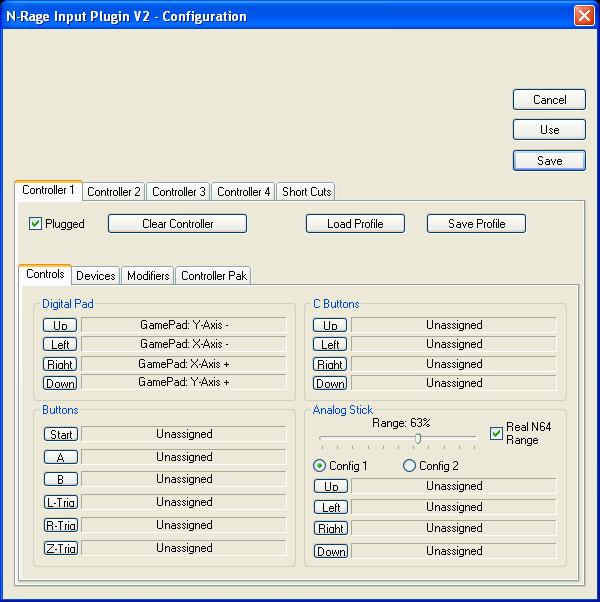Click Unassigned field beside Analog Stick Down
Screen dimensions: 600x602
point(454,551)
